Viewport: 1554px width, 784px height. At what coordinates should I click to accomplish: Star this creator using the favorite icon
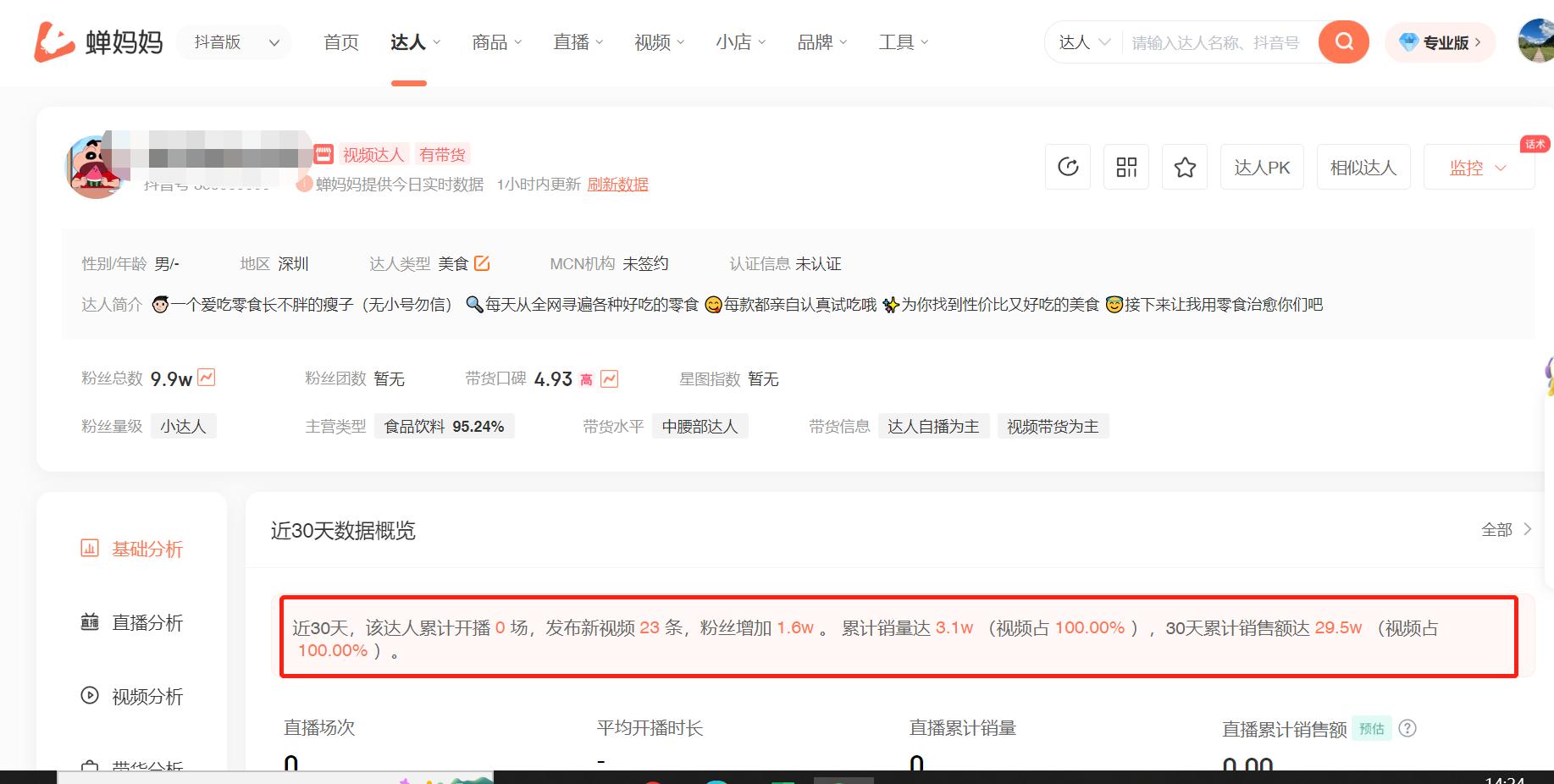pos(1184,167)
